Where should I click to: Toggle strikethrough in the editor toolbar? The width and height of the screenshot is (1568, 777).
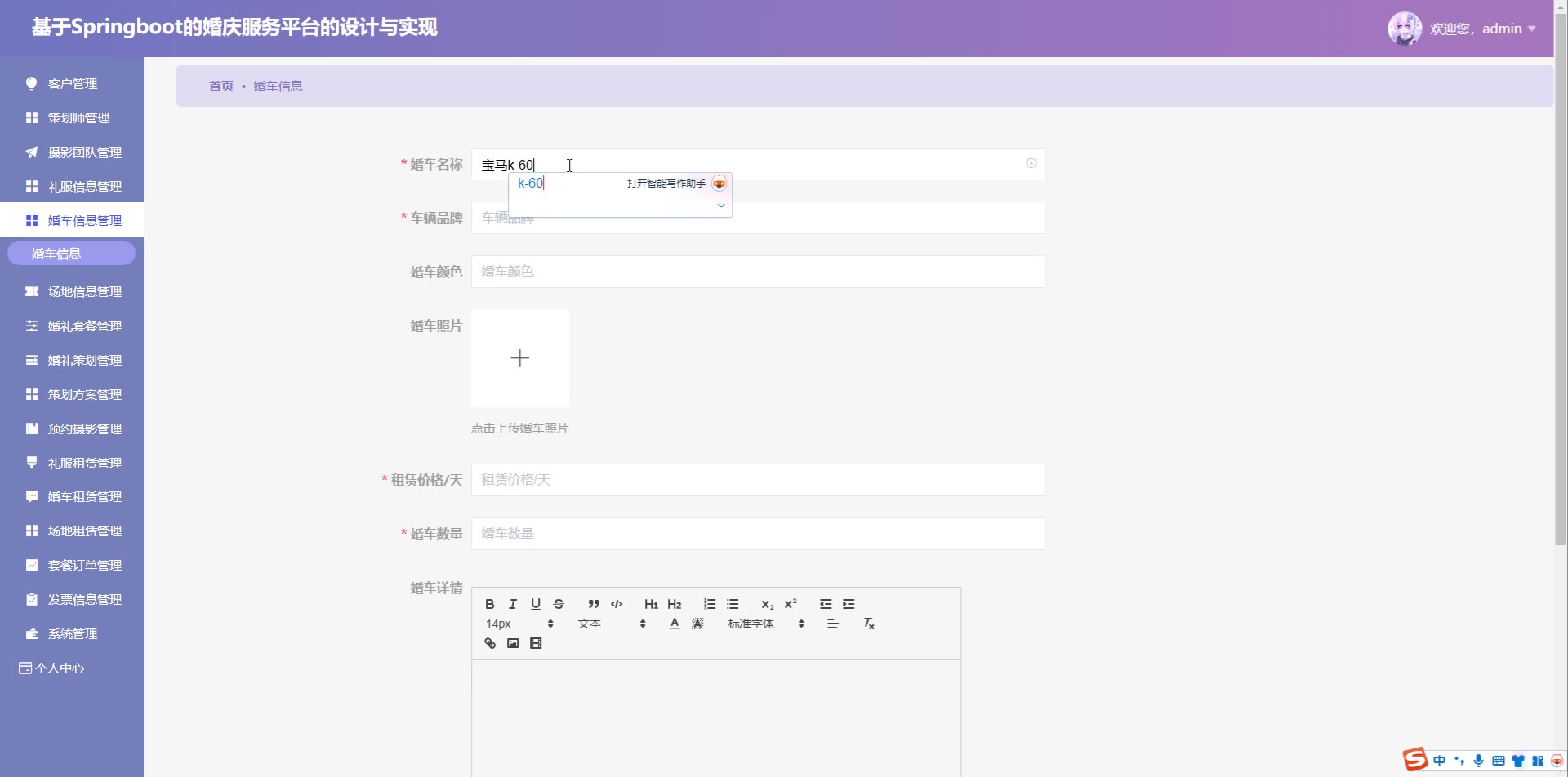pyautogui.click(x=559, y=604)
